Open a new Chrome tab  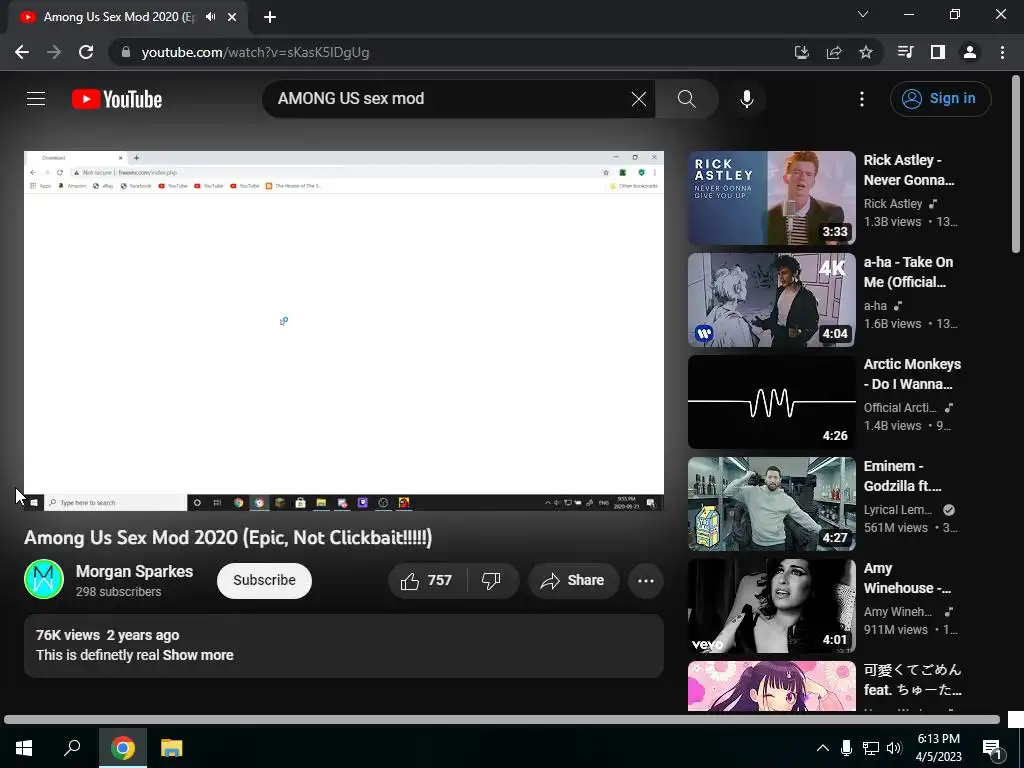270,17
